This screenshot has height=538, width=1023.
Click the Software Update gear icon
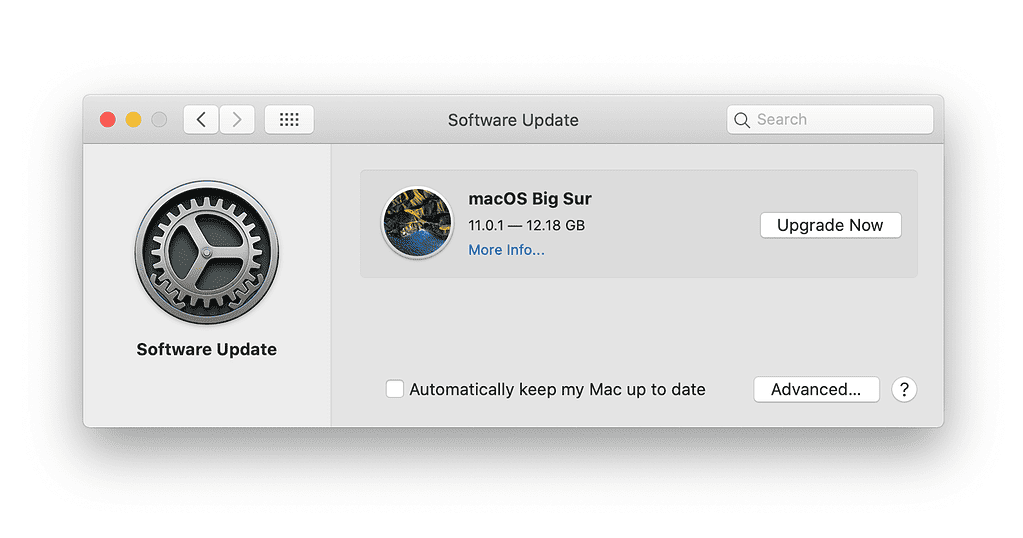(x=207, y=252)
